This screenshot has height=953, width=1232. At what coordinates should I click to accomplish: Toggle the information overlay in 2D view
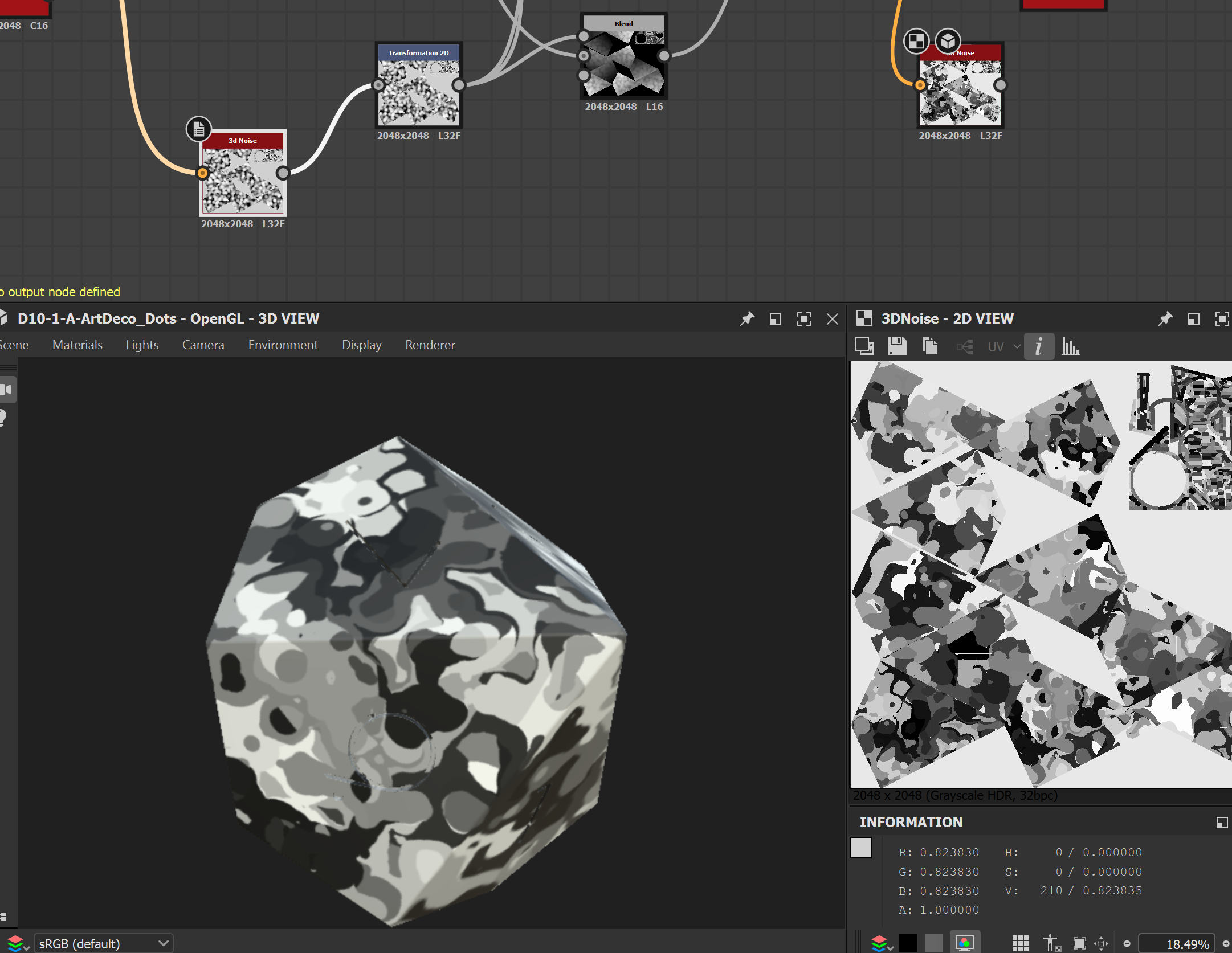pyautogui.click(x=1039, y=346)
